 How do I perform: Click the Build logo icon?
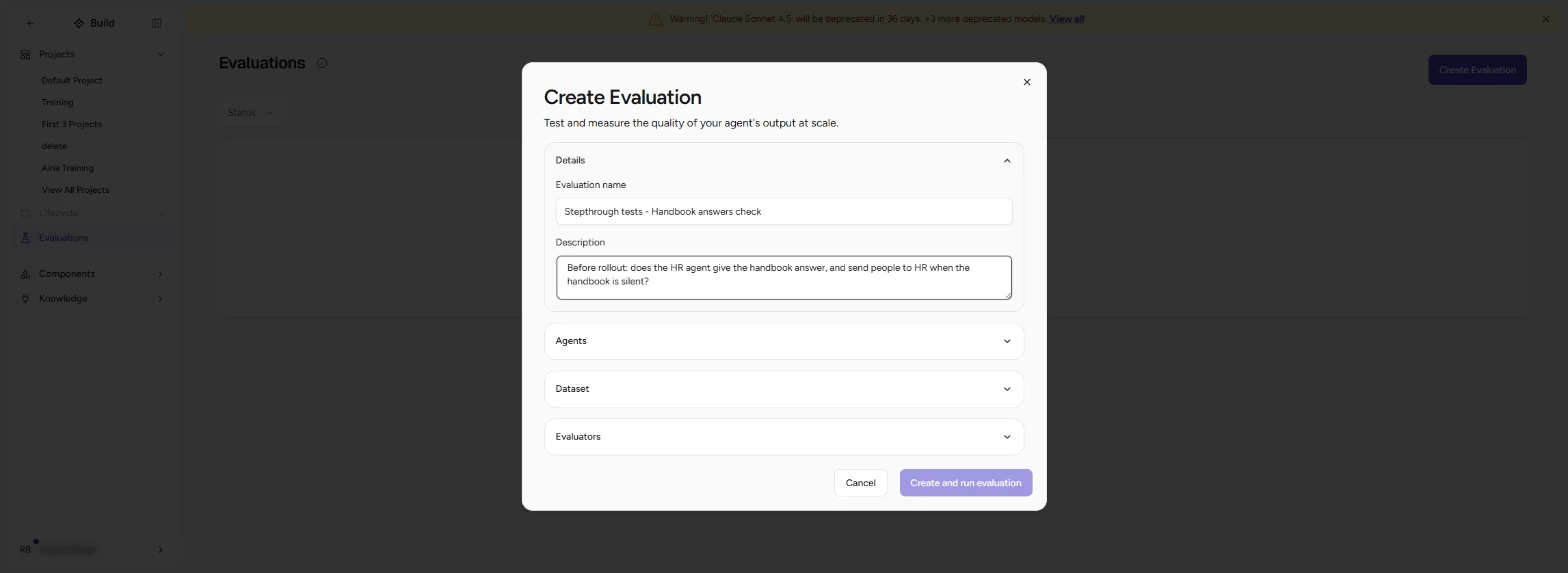coord(79,23)
